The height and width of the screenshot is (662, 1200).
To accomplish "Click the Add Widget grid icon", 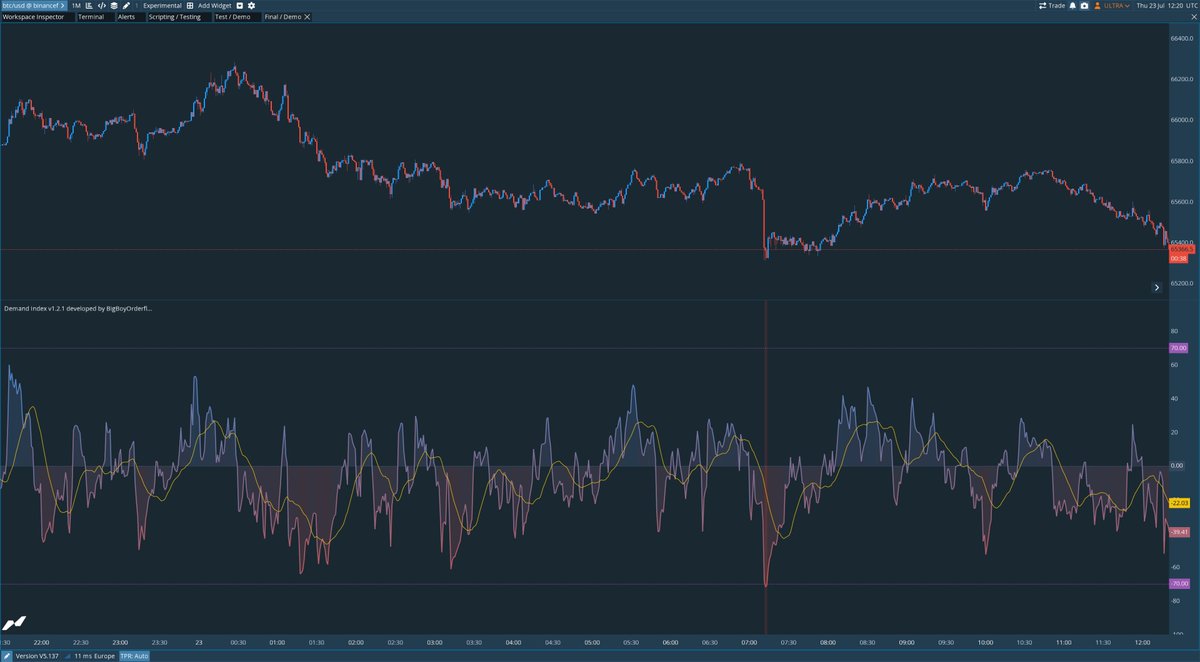I will pyautogui.click(x=190, y=5).
